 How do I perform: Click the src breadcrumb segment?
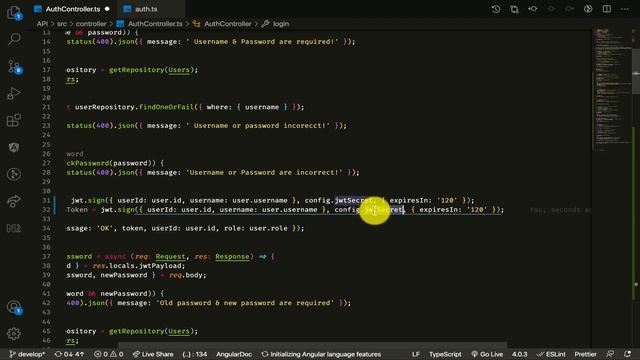pos(62,24)
